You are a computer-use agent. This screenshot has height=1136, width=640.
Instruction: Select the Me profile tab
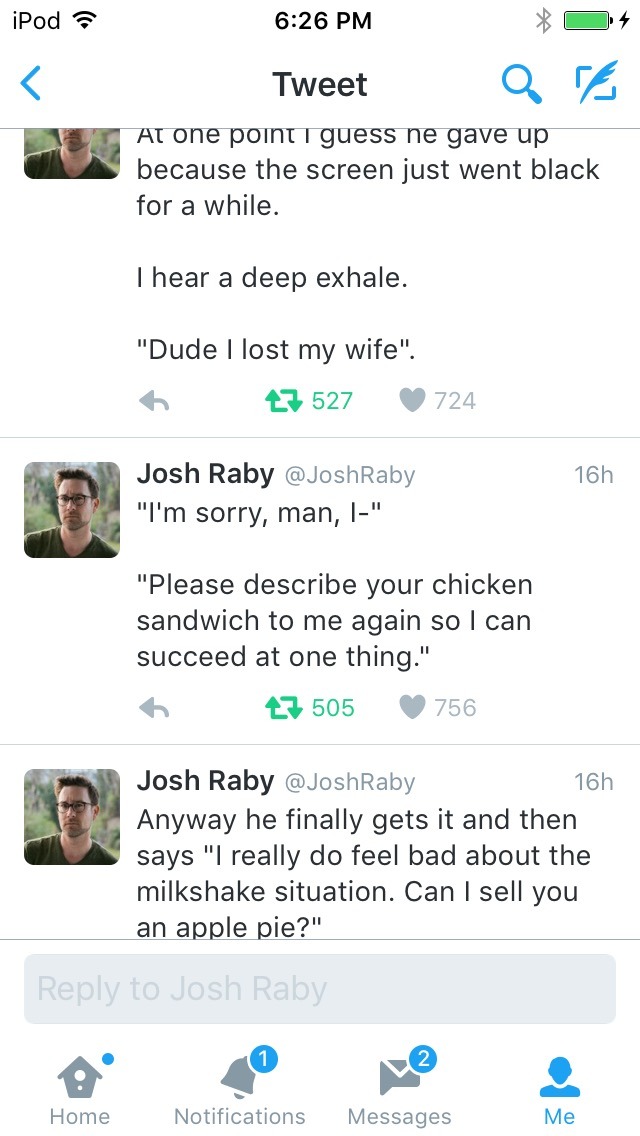pos(560,1090)
